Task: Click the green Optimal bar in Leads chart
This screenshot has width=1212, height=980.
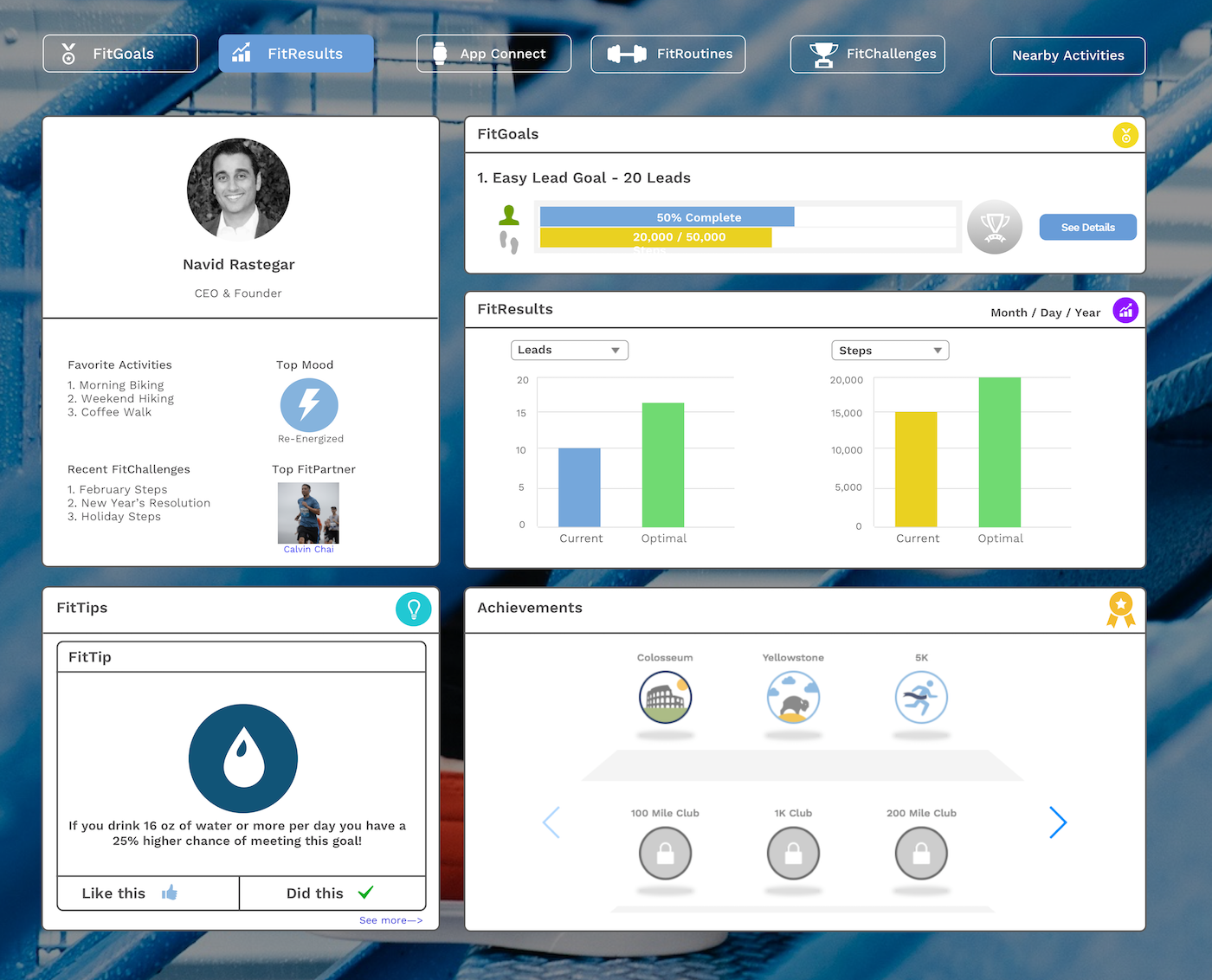Action: (663, 465)
